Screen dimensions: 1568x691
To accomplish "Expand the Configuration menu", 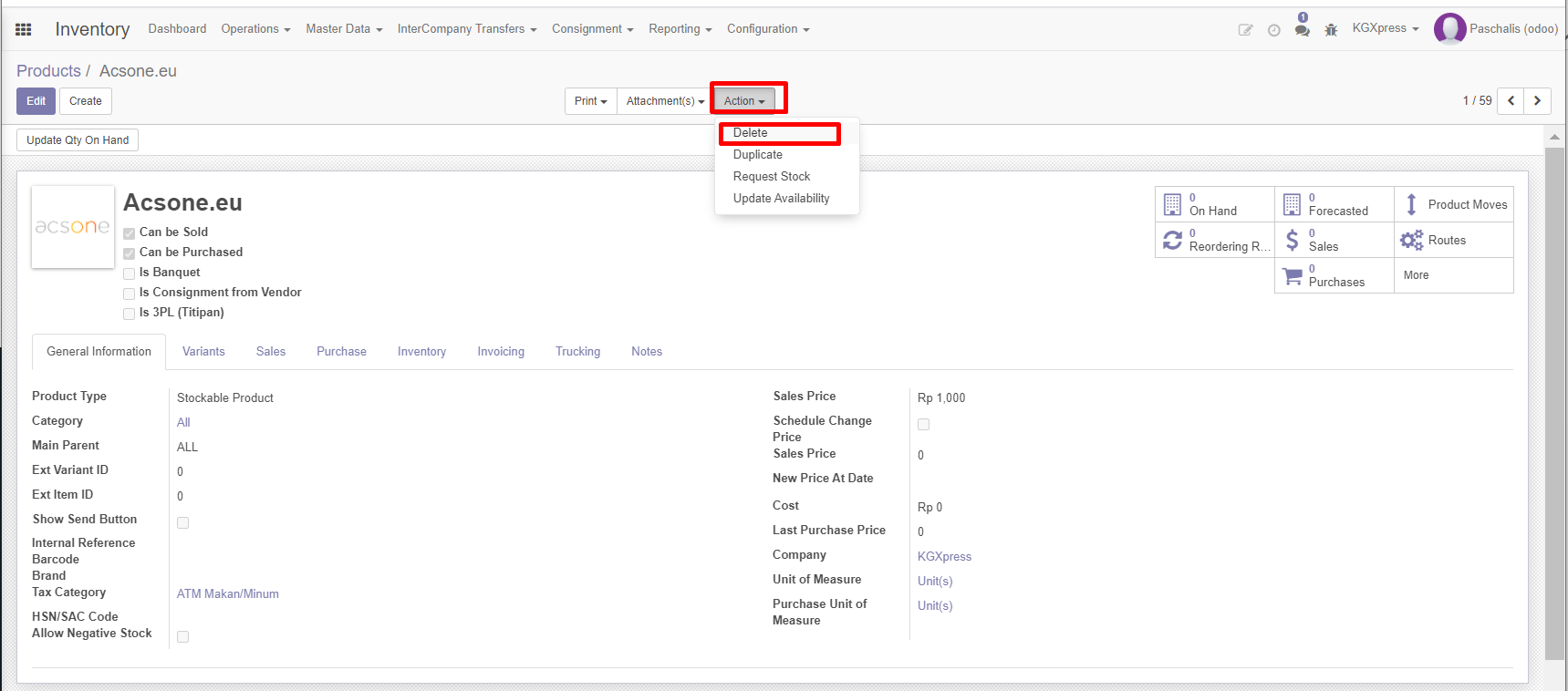I will click(768, 29).
